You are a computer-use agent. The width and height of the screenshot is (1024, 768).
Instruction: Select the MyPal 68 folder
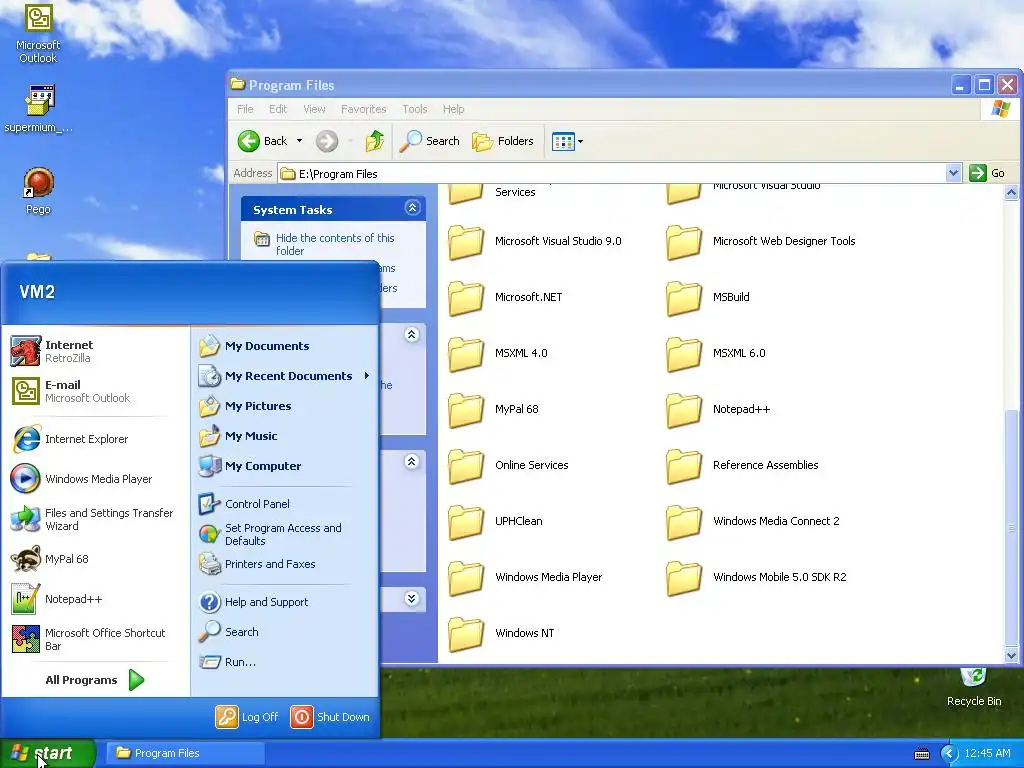coord(494,409)
